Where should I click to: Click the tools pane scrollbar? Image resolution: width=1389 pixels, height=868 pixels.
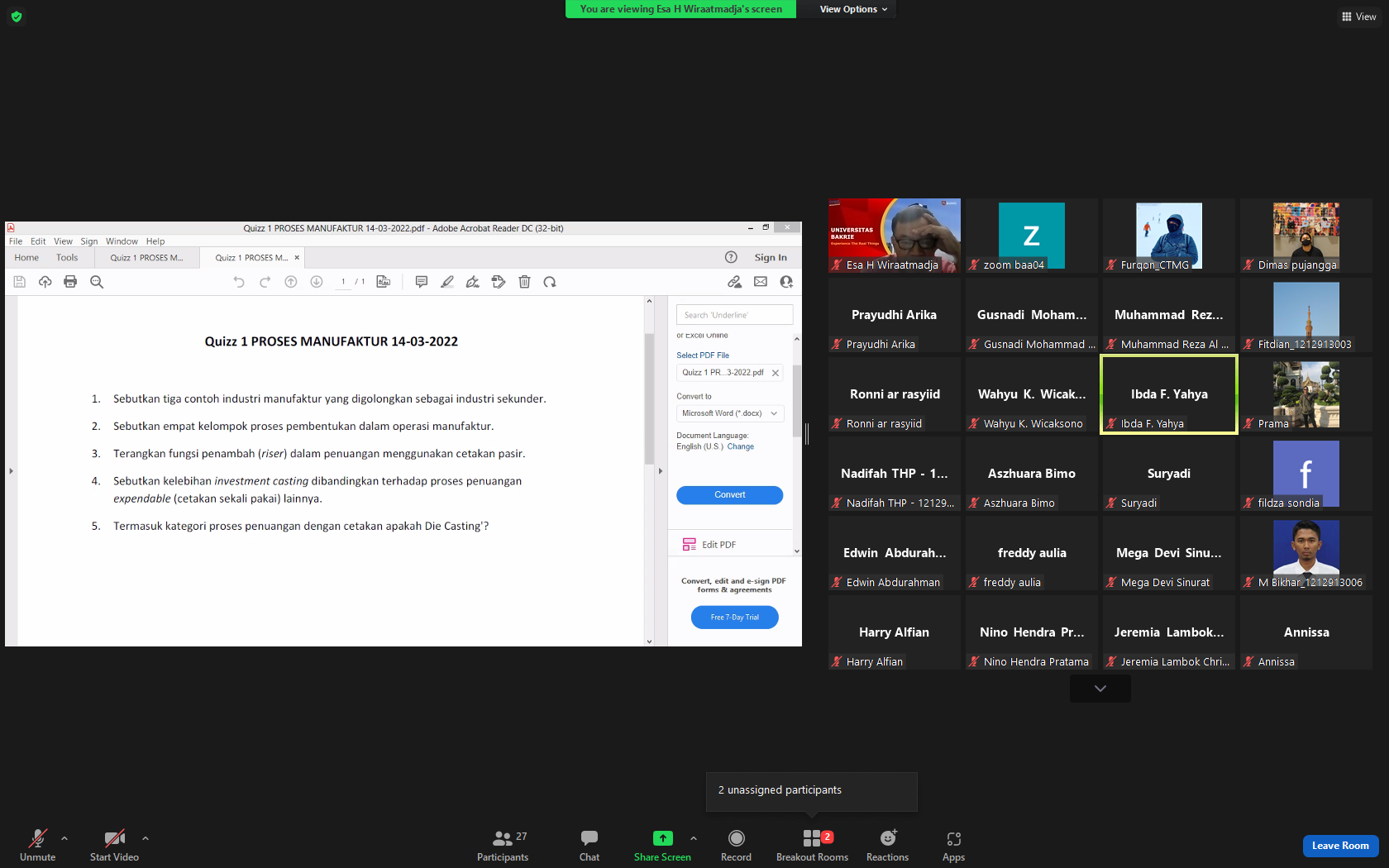(797, 400)
